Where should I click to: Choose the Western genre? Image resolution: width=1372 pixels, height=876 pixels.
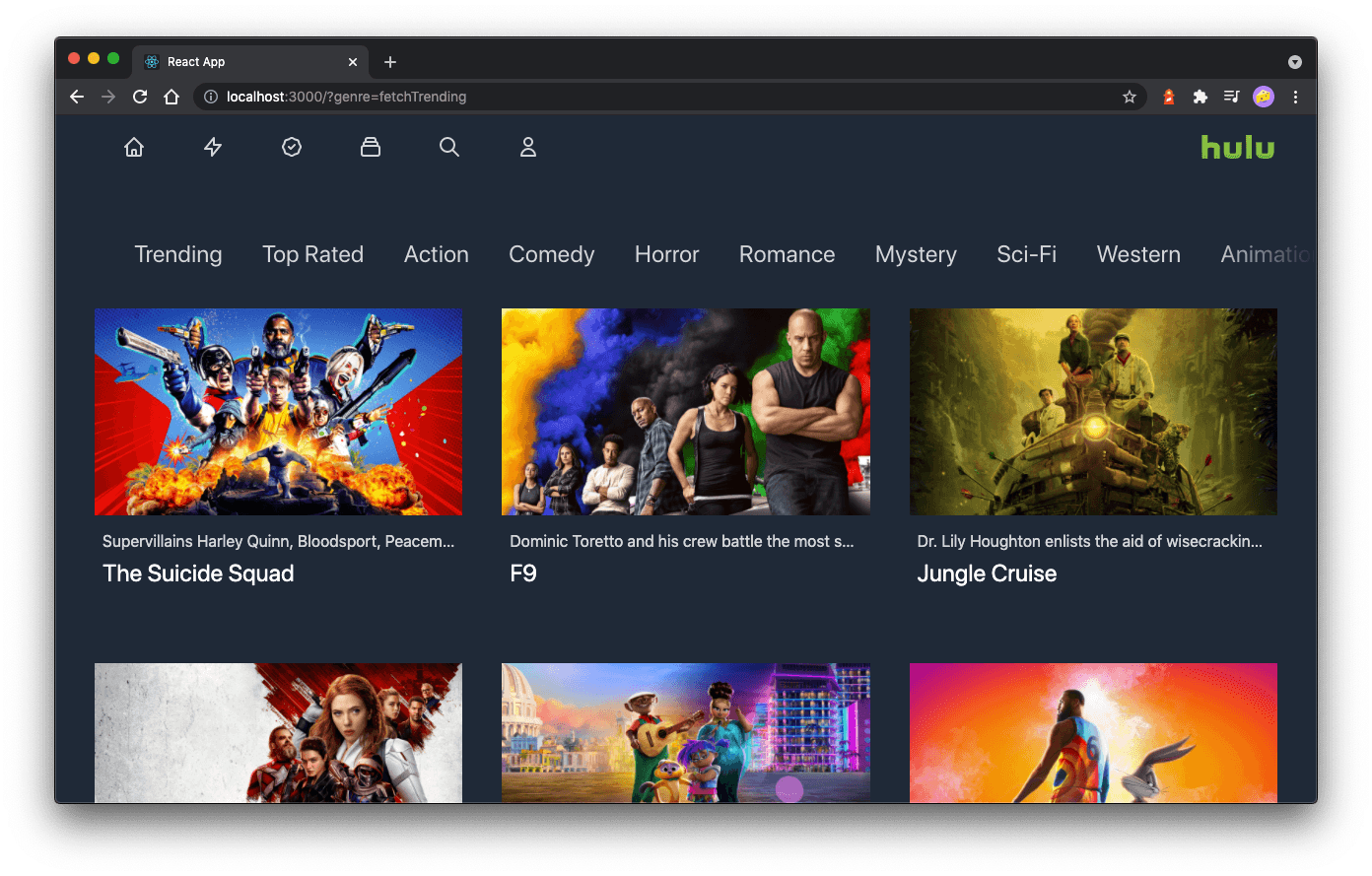coord(1138,254)
